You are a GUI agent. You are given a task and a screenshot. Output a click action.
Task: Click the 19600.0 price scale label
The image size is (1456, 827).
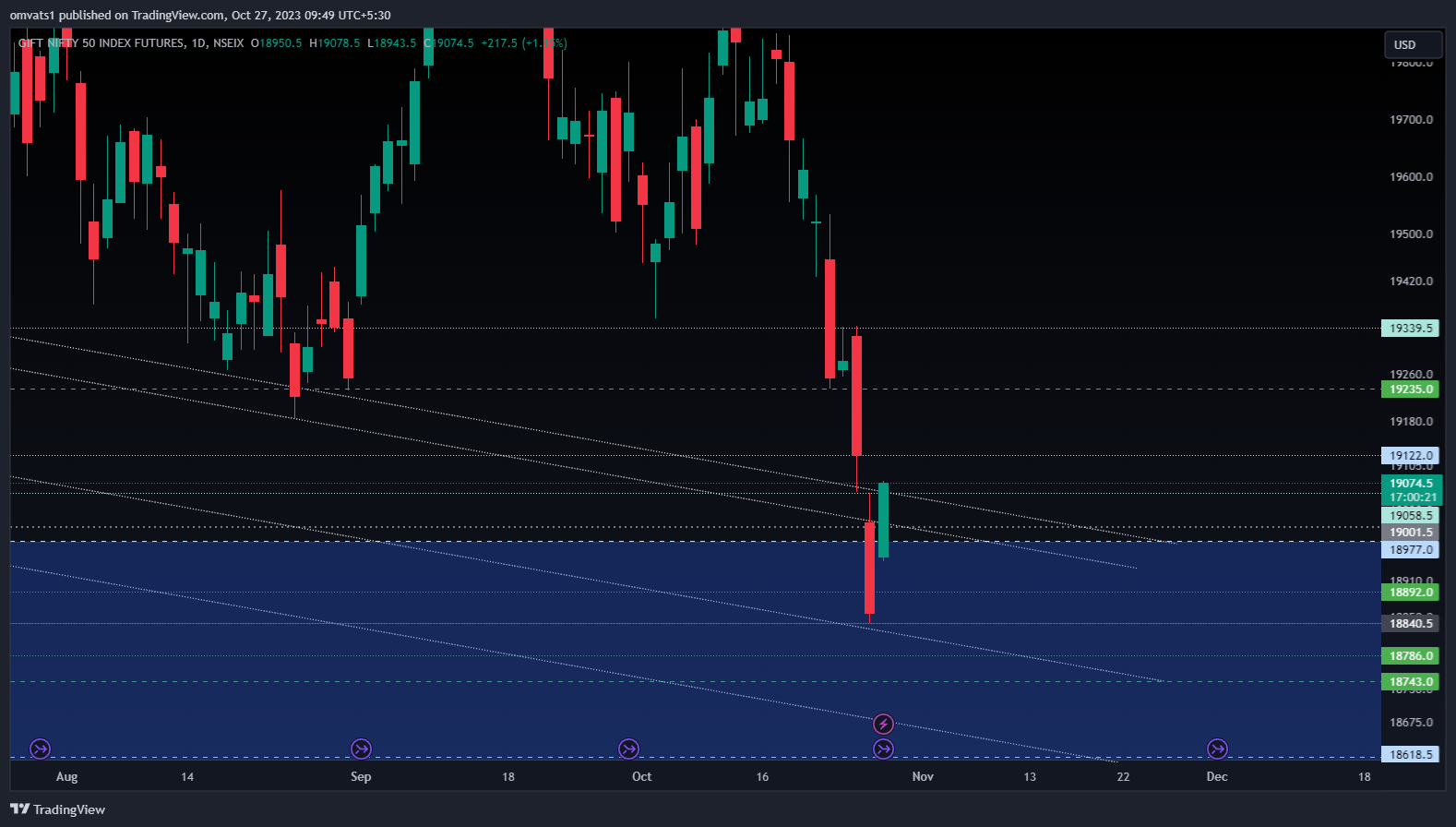(1412, 176)
